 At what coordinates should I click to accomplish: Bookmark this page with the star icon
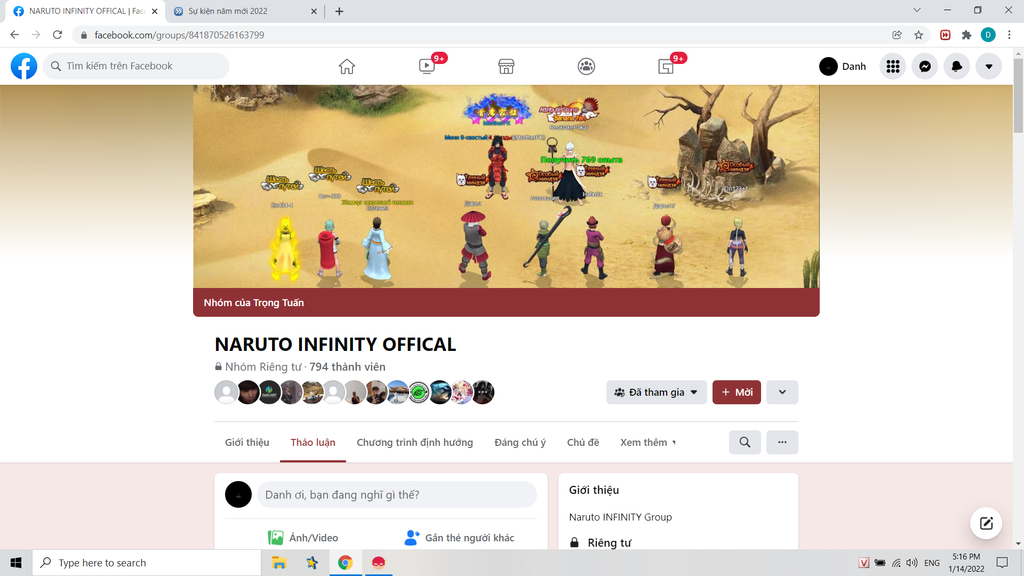919,35
